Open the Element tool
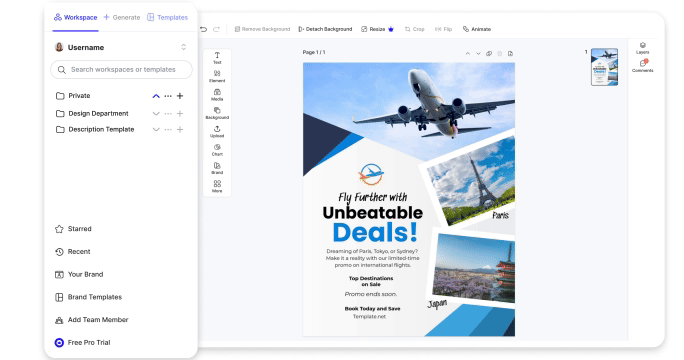This screenshot has height=360, width=684. tap(217, 76)
